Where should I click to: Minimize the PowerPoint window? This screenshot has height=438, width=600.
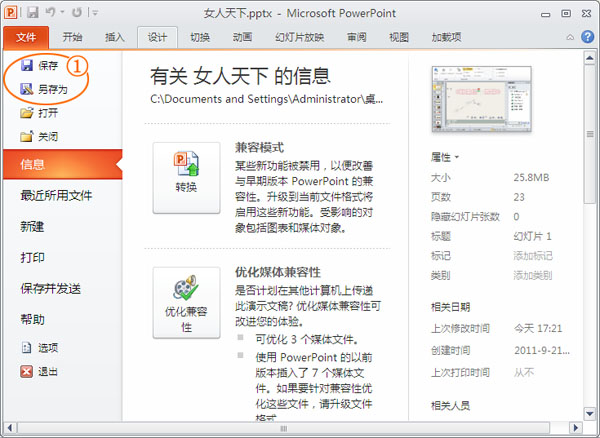click(x=546, y=14)
